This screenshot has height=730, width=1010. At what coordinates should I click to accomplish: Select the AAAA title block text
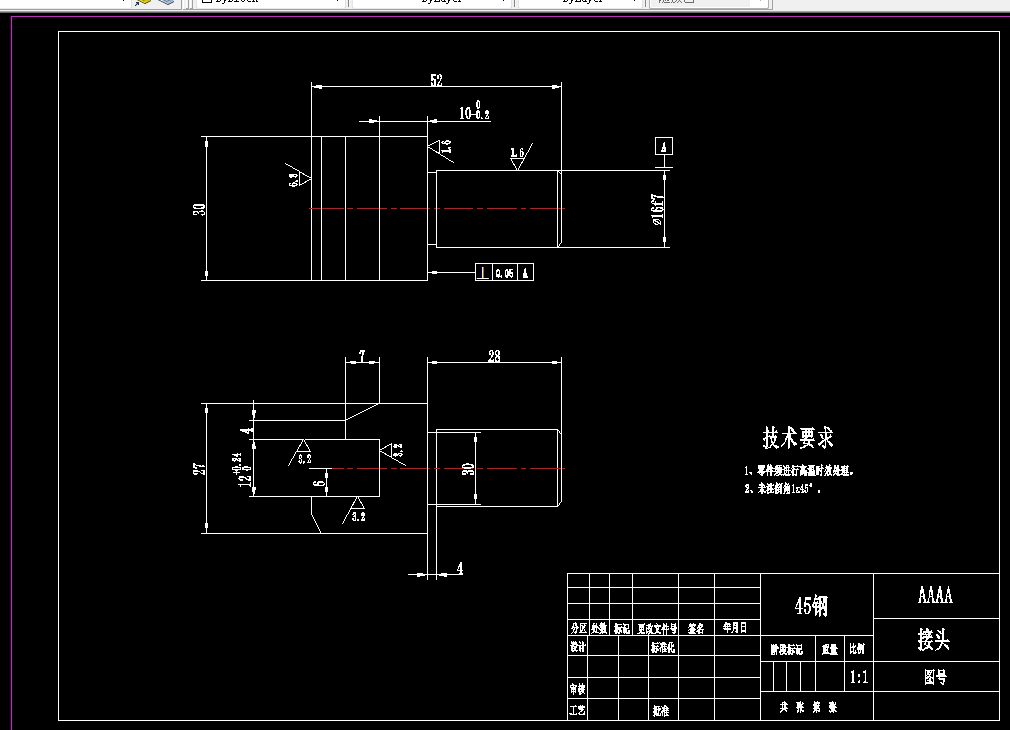pyautogui.click(x=935, y=595)
